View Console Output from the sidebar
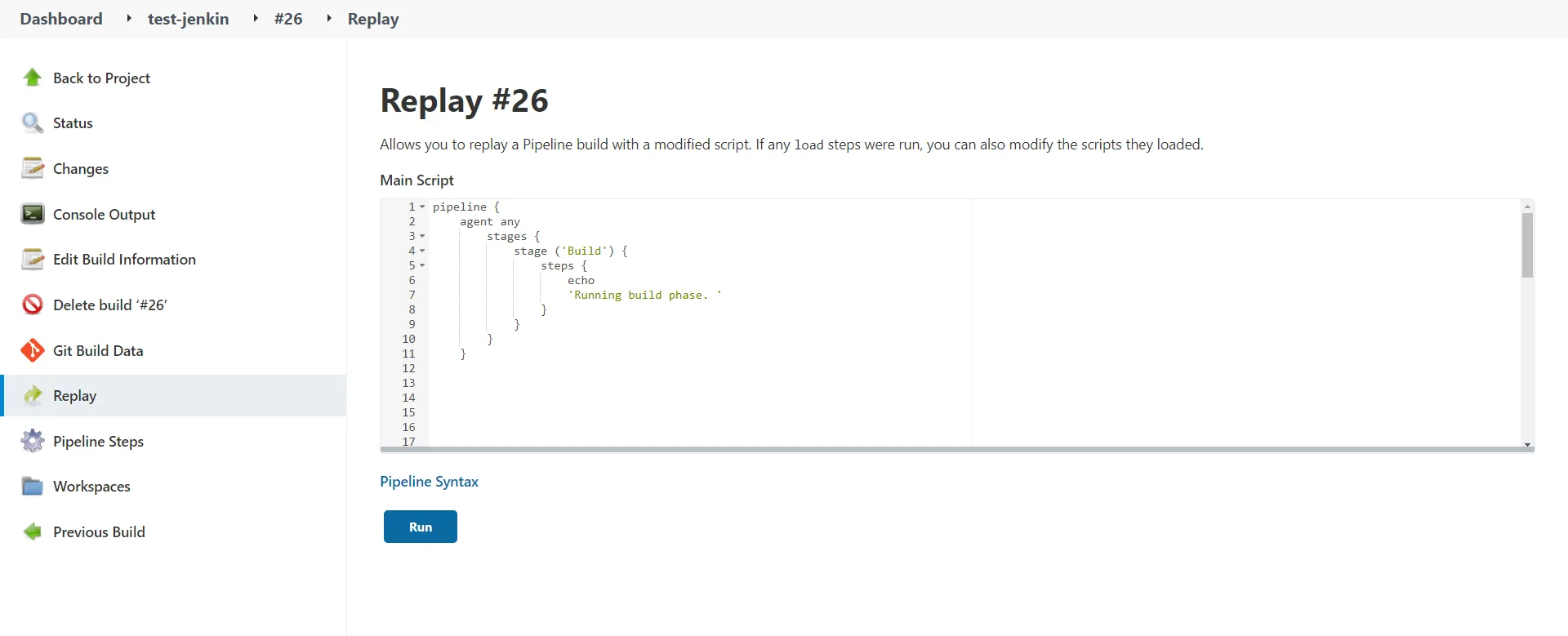 point(104,214)
